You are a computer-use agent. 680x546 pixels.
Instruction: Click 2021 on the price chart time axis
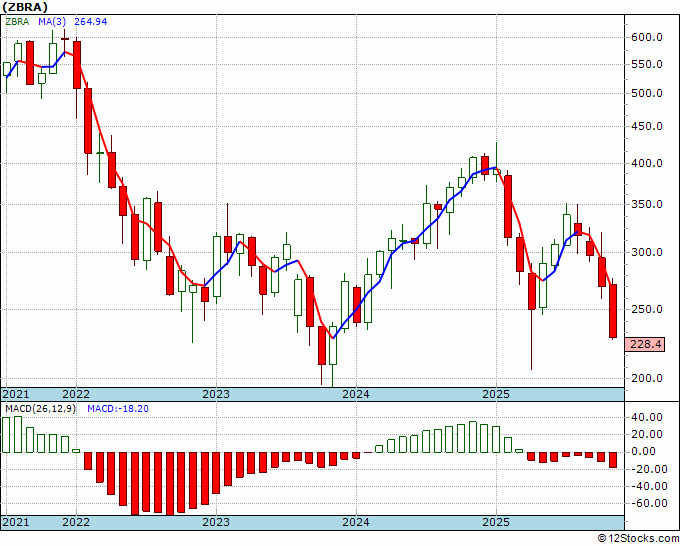pos(16,394)
